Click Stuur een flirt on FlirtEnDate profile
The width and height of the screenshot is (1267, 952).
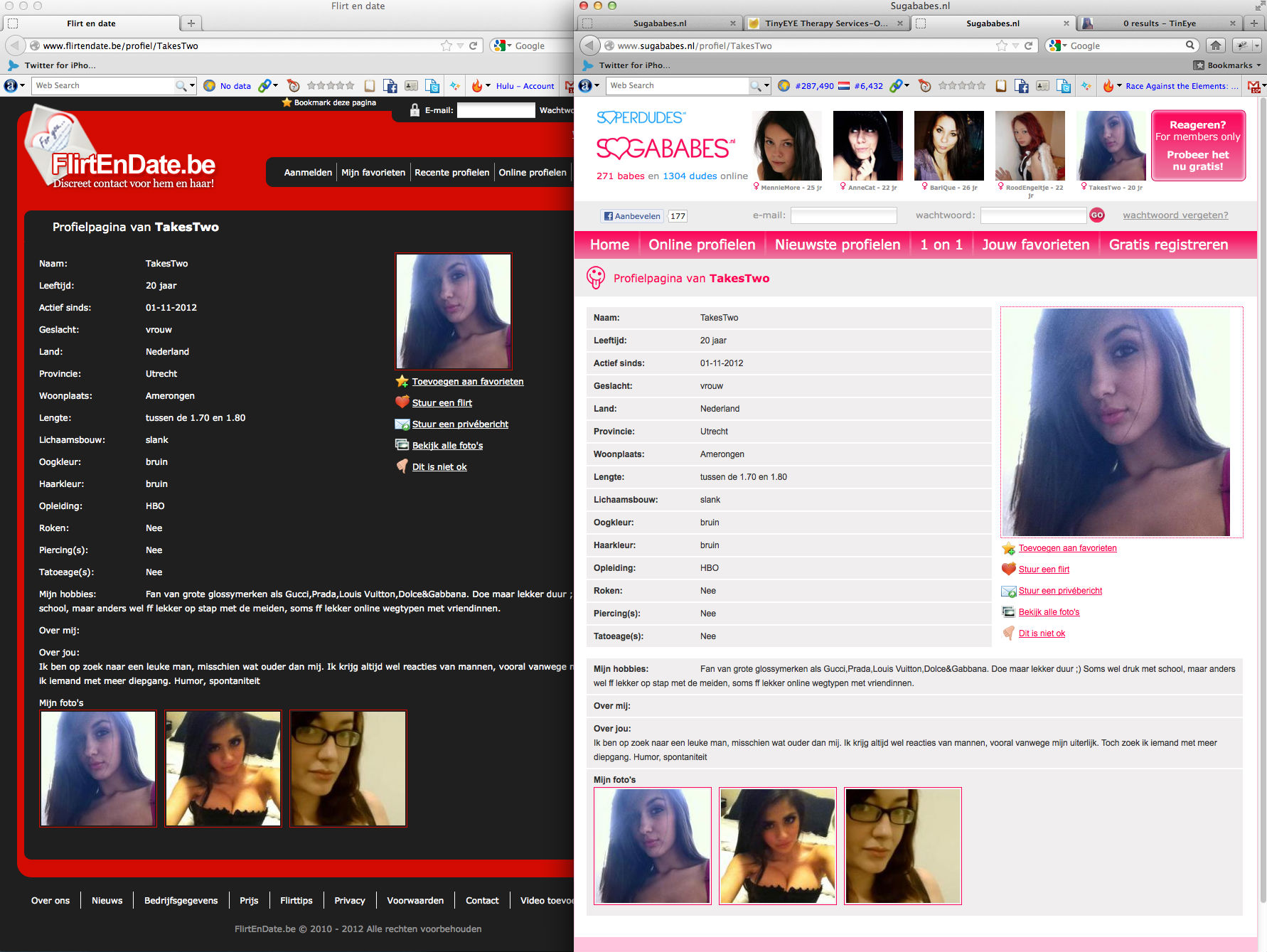442,403
